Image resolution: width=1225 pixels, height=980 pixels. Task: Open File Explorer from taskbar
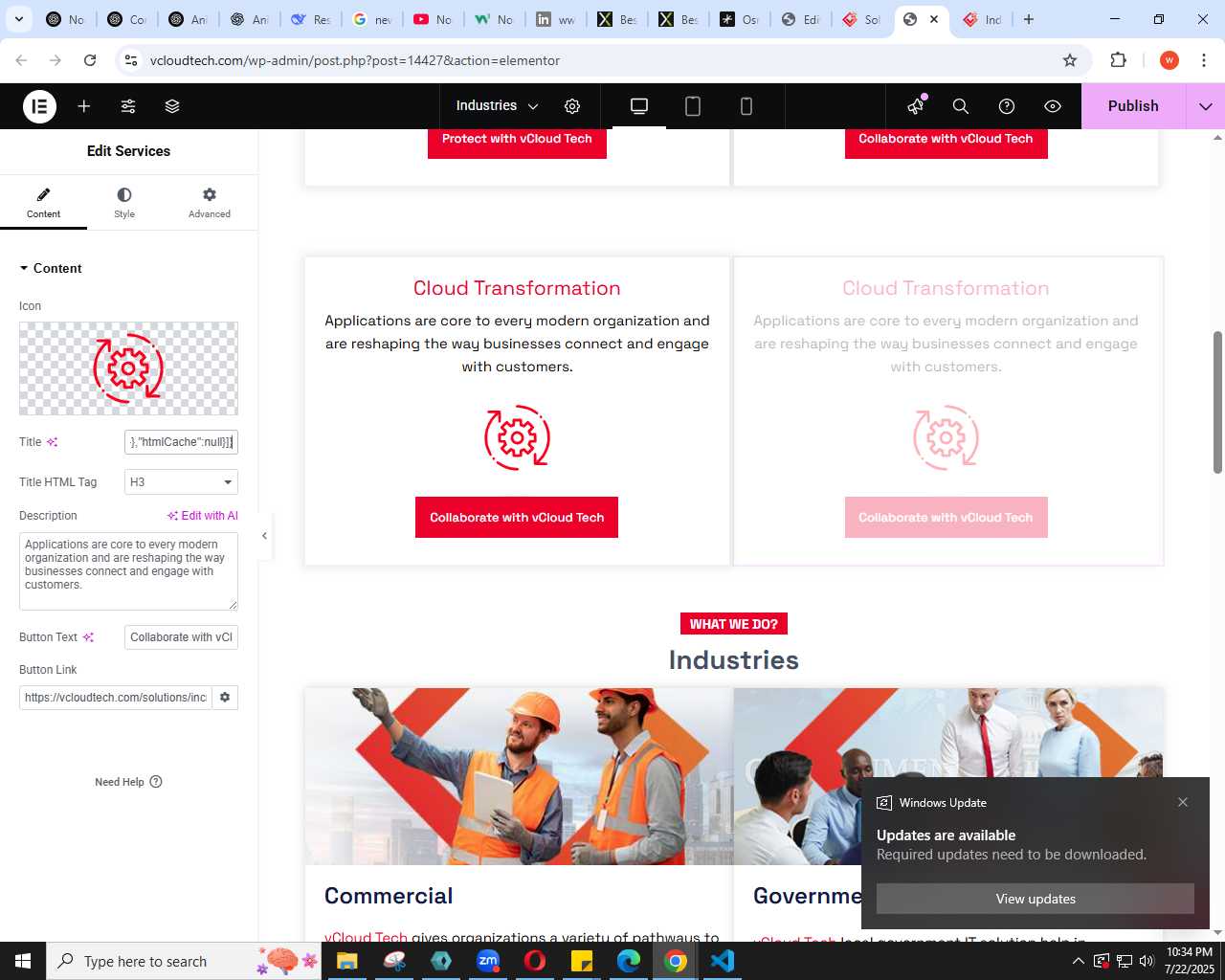tap(346, 961)
